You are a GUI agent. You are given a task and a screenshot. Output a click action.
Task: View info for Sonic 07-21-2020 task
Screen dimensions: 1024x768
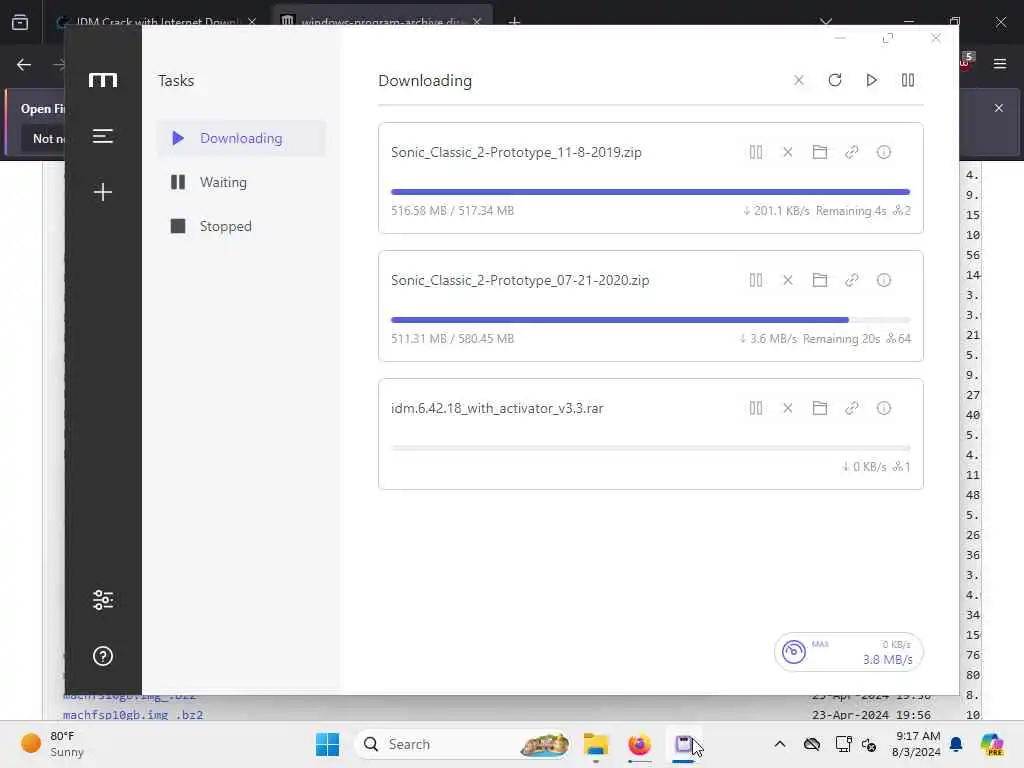click(884, 280)
